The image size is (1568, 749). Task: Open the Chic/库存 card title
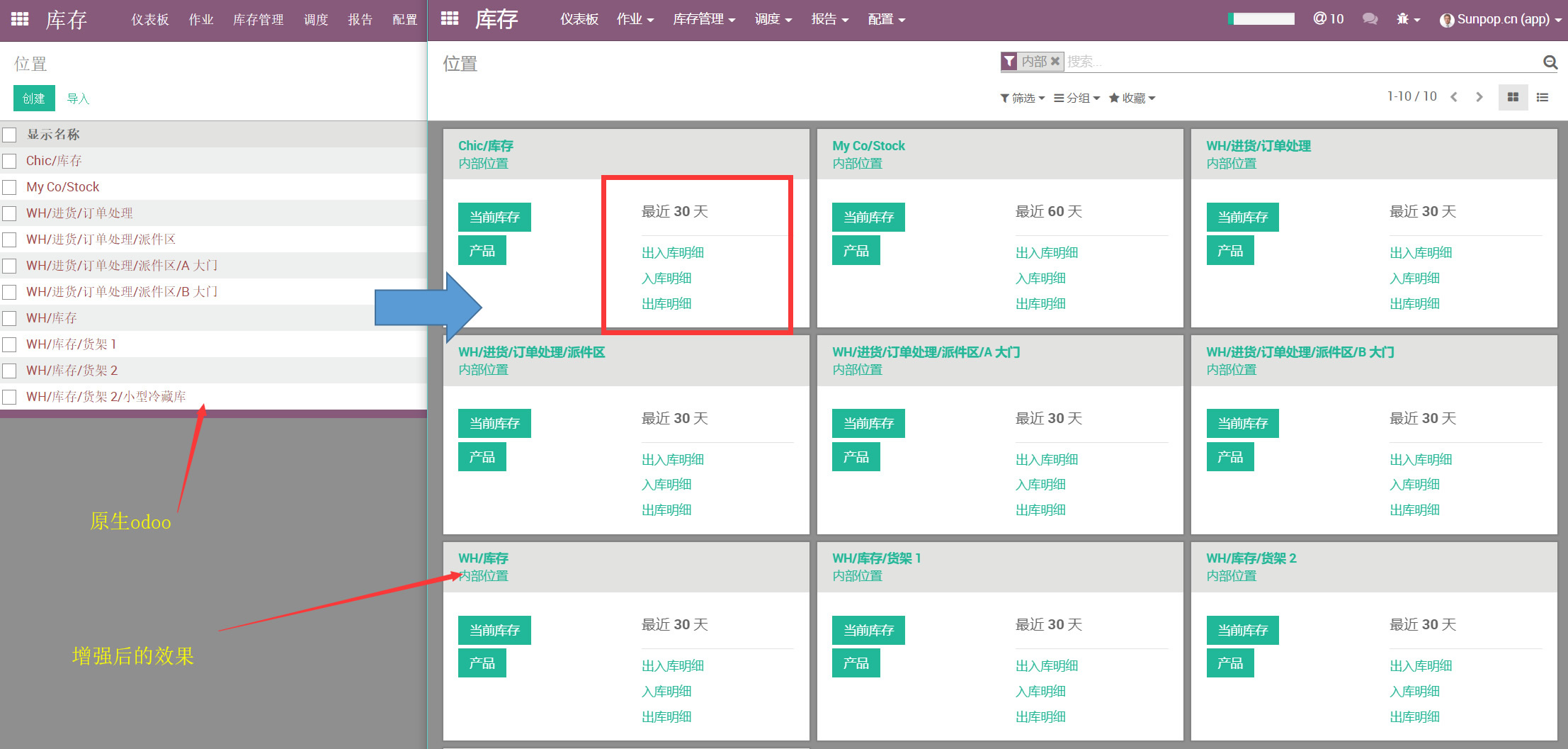click(485, 146)
